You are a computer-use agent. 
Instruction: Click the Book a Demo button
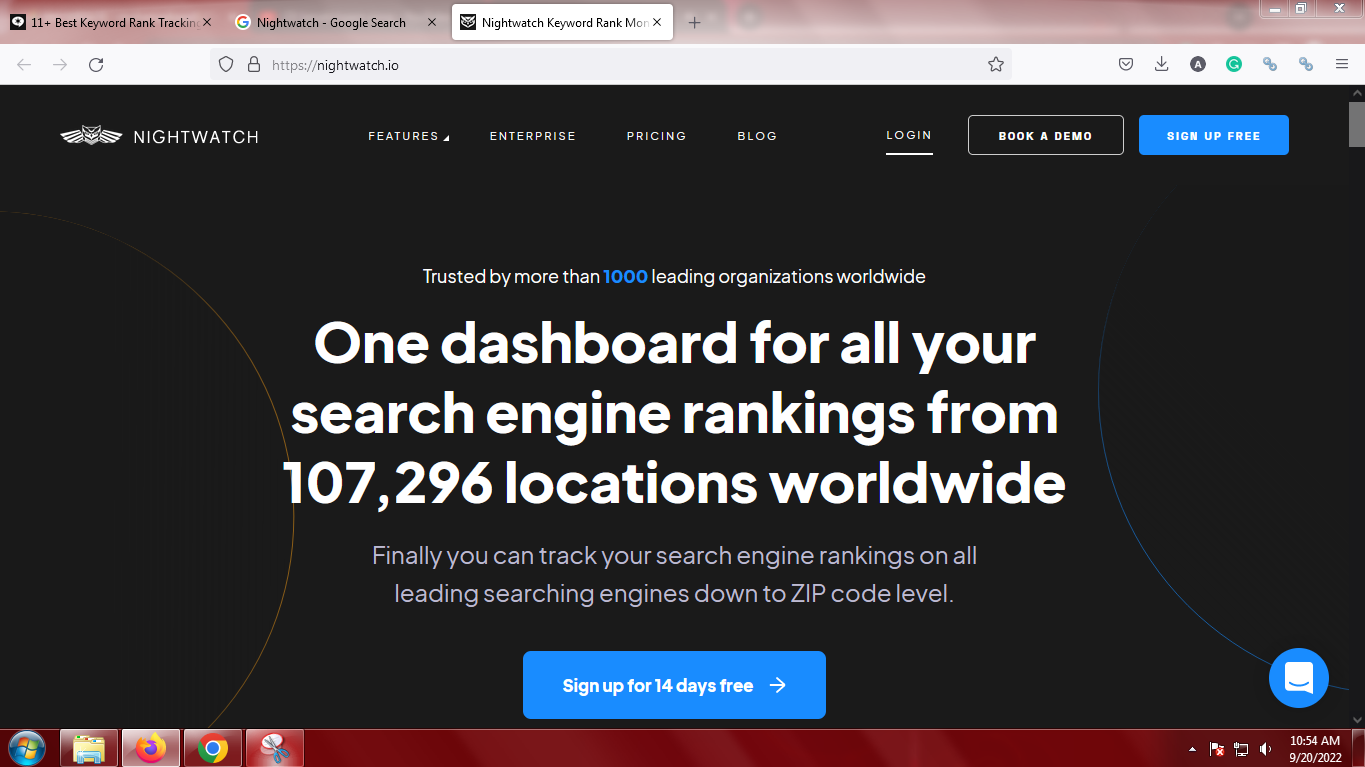coord(1045,135)
